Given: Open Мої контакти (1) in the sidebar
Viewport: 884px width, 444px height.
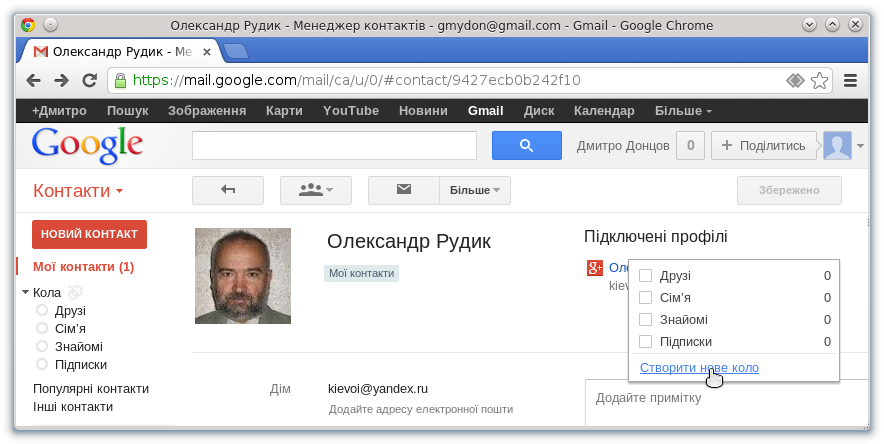Looking at the screenshot, I should (x=83, y=267).
